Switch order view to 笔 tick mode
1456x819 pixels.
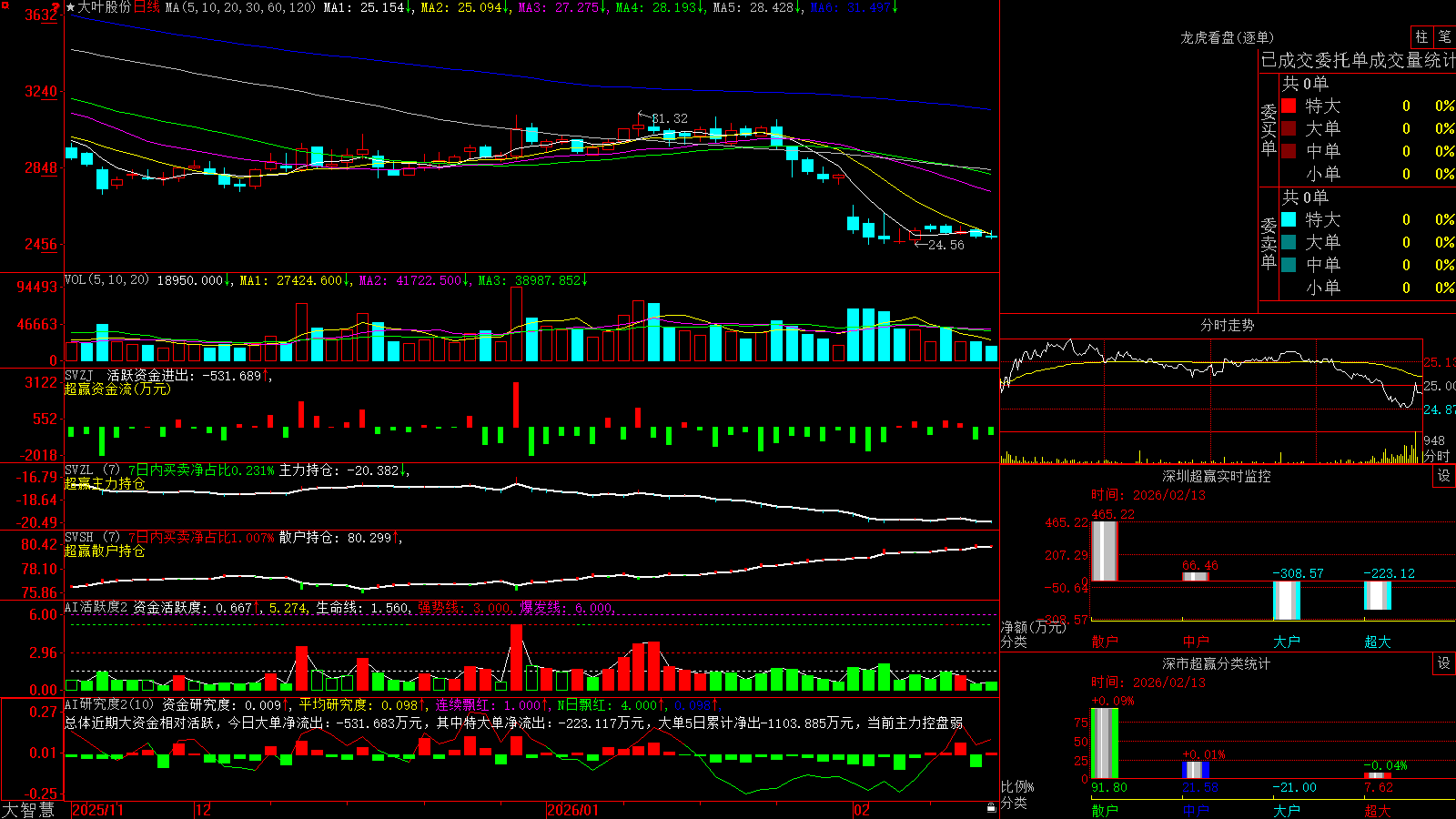coord(1445,36)
